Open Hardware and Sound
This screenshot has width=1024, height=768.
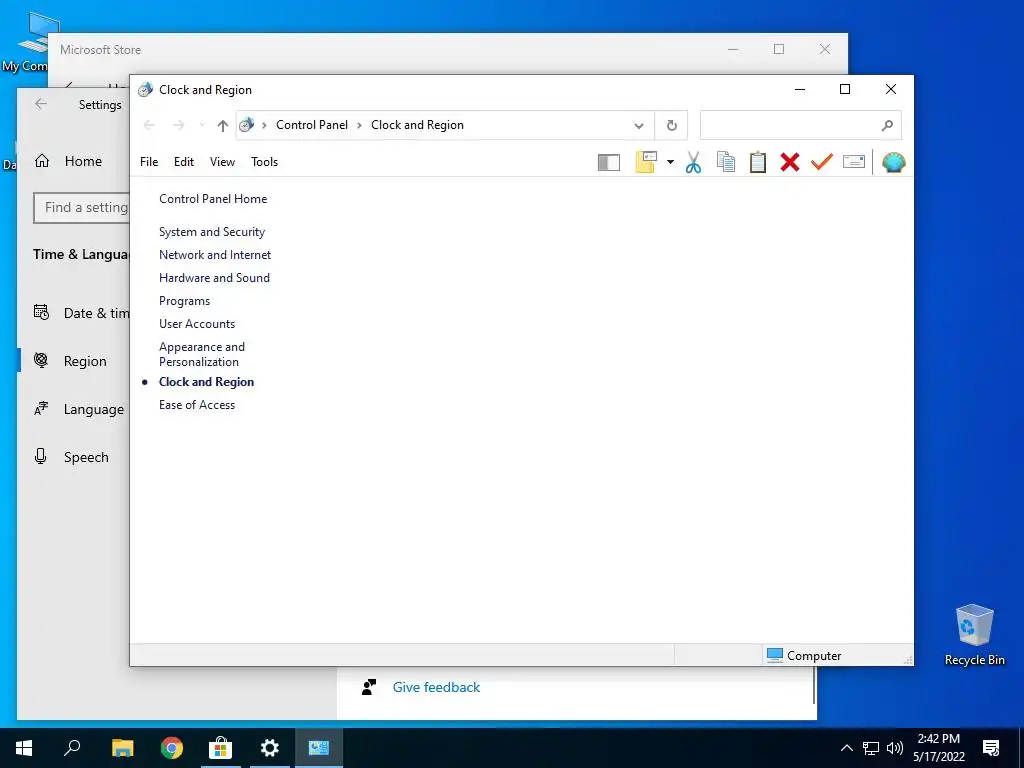coord(214,278)
